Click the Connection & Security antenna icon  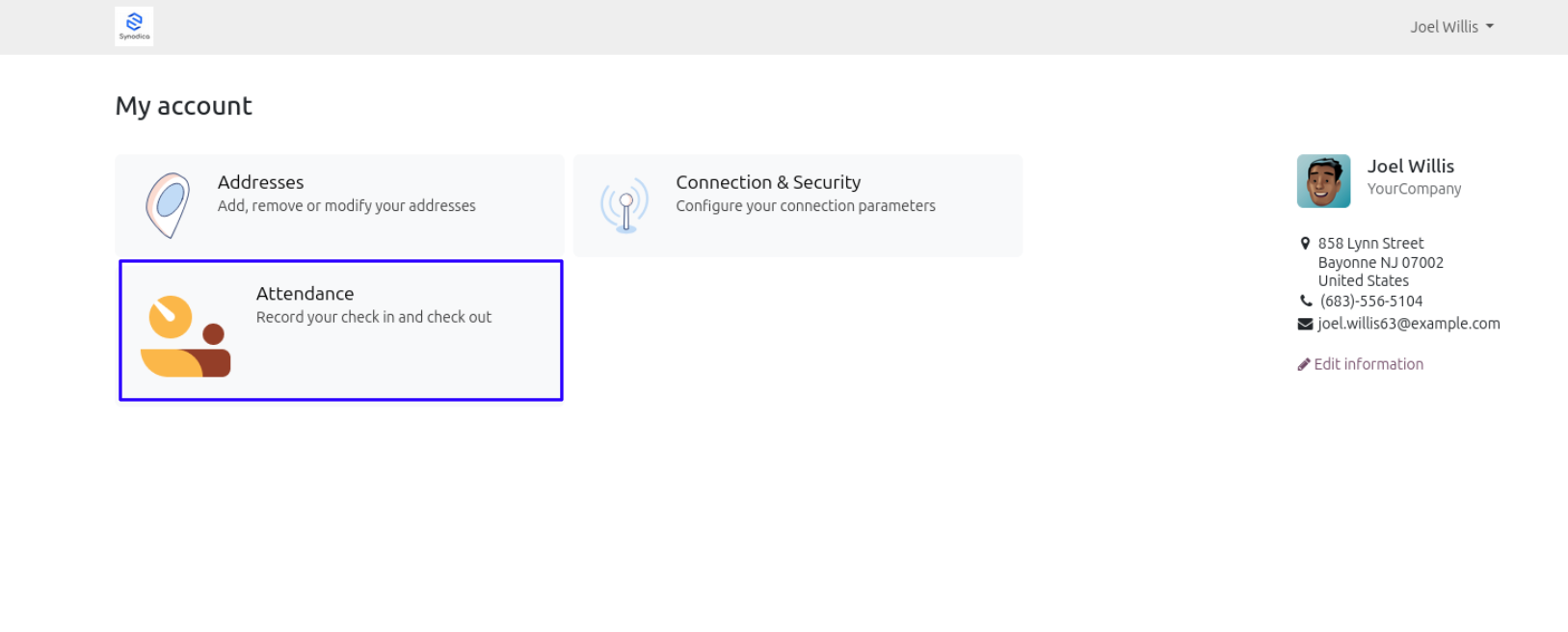tap(625, 205)
